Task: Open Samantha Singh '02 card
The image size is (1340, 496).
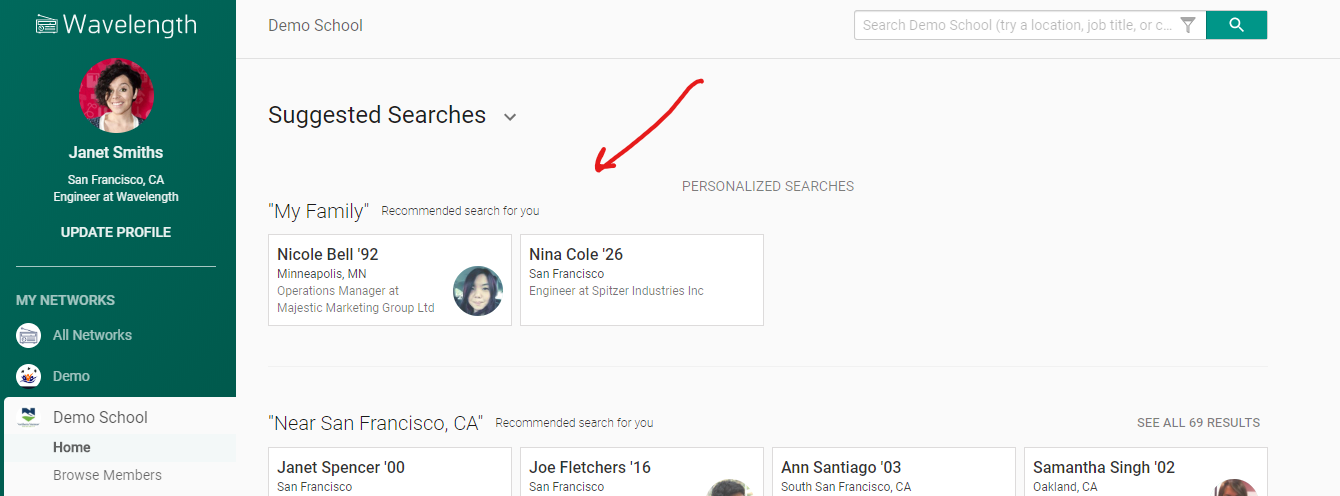Action: [1146, 472]
